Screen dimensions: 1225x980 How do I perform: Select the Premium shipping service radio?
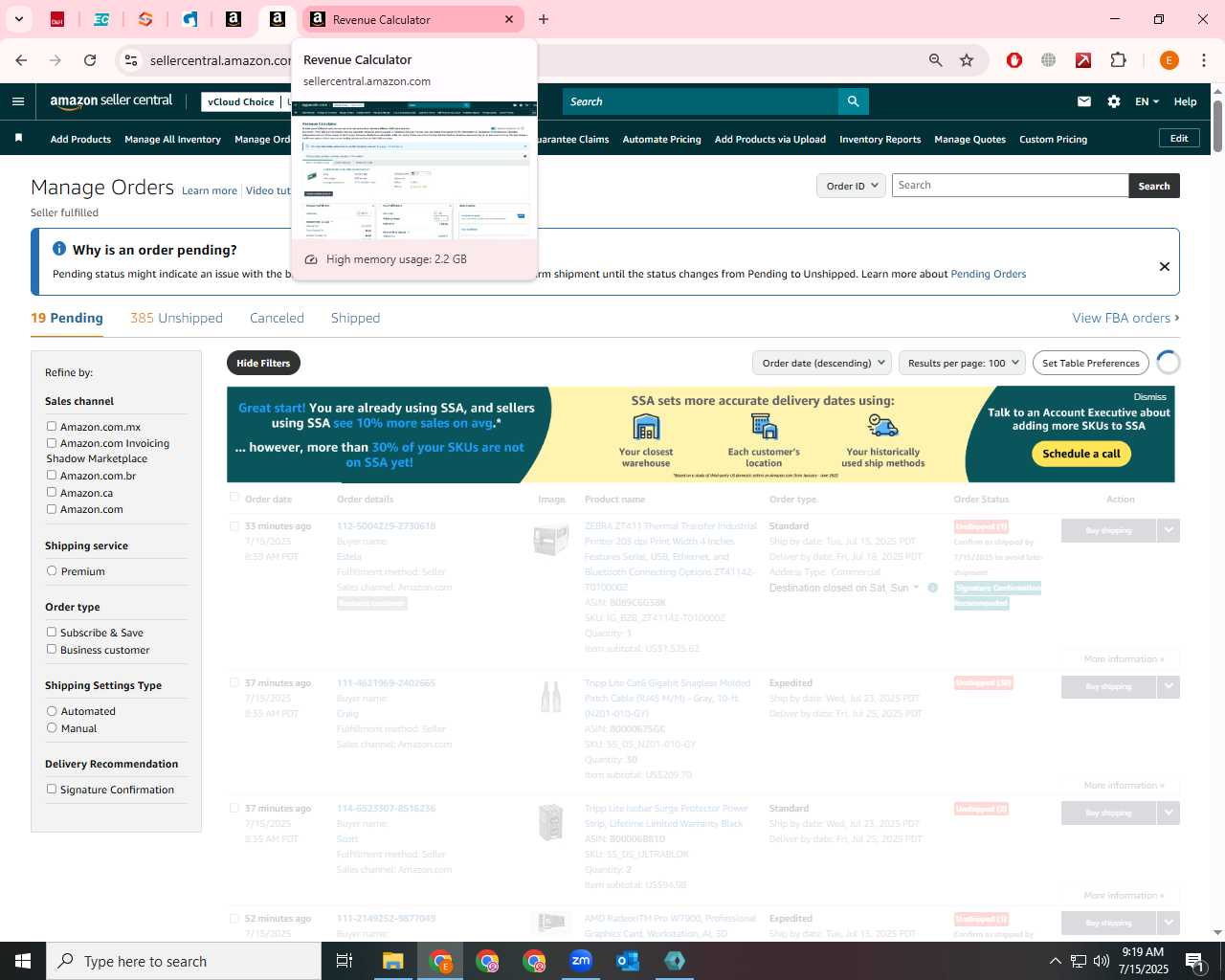click(x=52, y=571)
